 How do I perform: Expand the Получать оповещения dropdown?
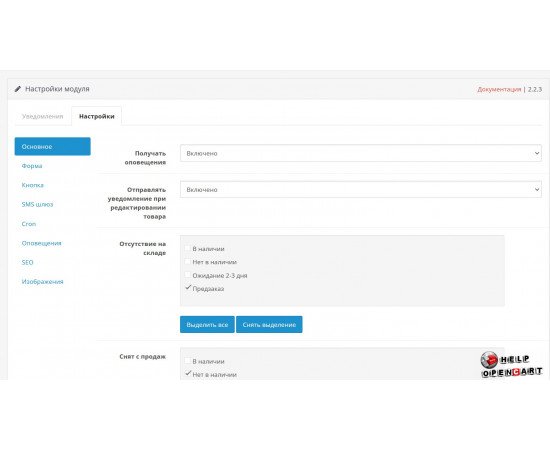point(361,153)
